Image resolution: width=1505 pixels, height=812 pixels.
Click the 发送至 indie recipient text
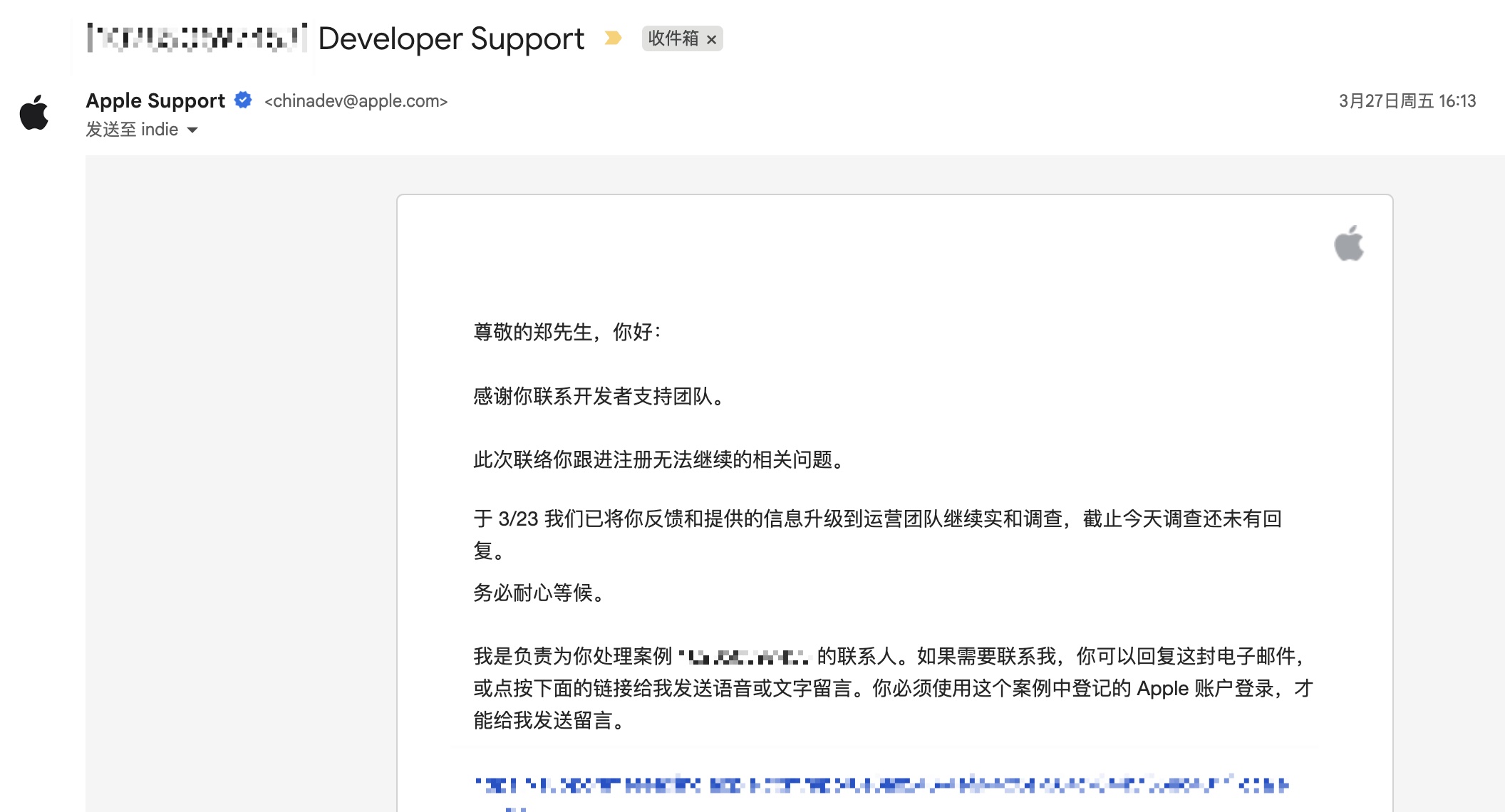pyautogui.click(x=132, y=130)
